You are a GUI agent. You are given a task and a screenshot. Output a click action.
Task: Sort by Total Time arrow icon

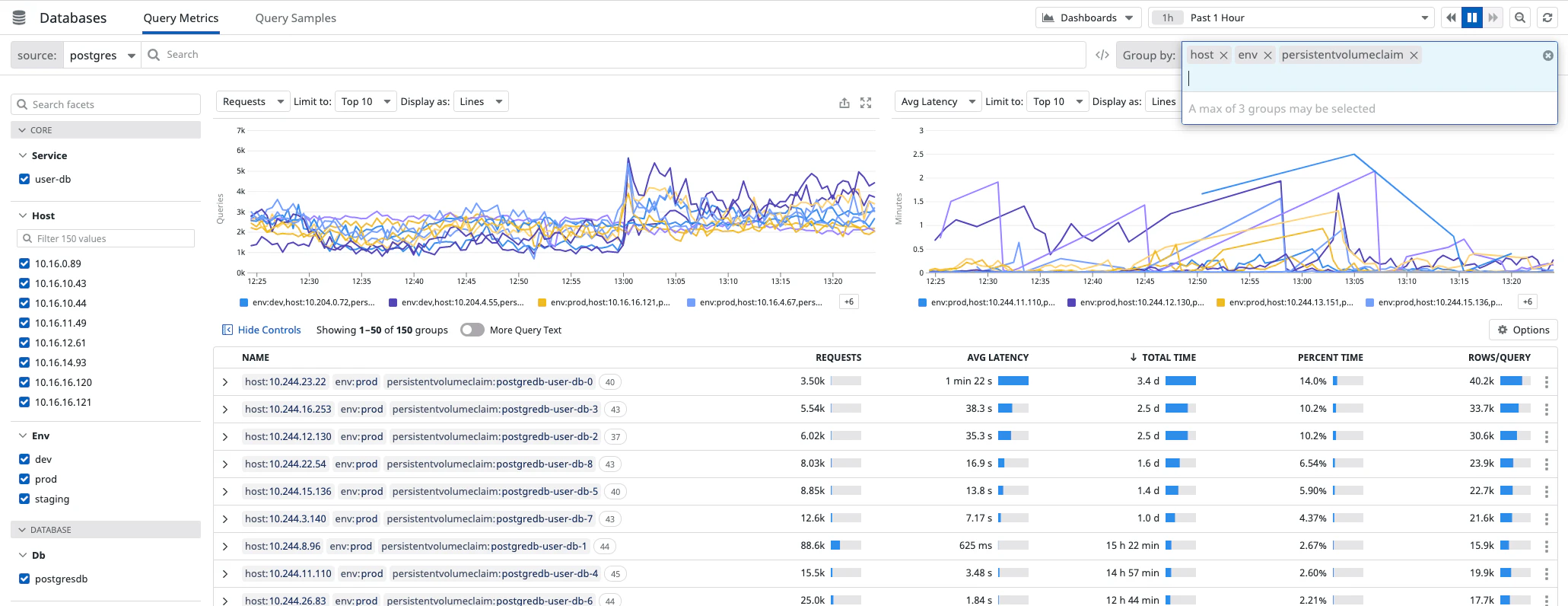click(x=1133, y=357)
